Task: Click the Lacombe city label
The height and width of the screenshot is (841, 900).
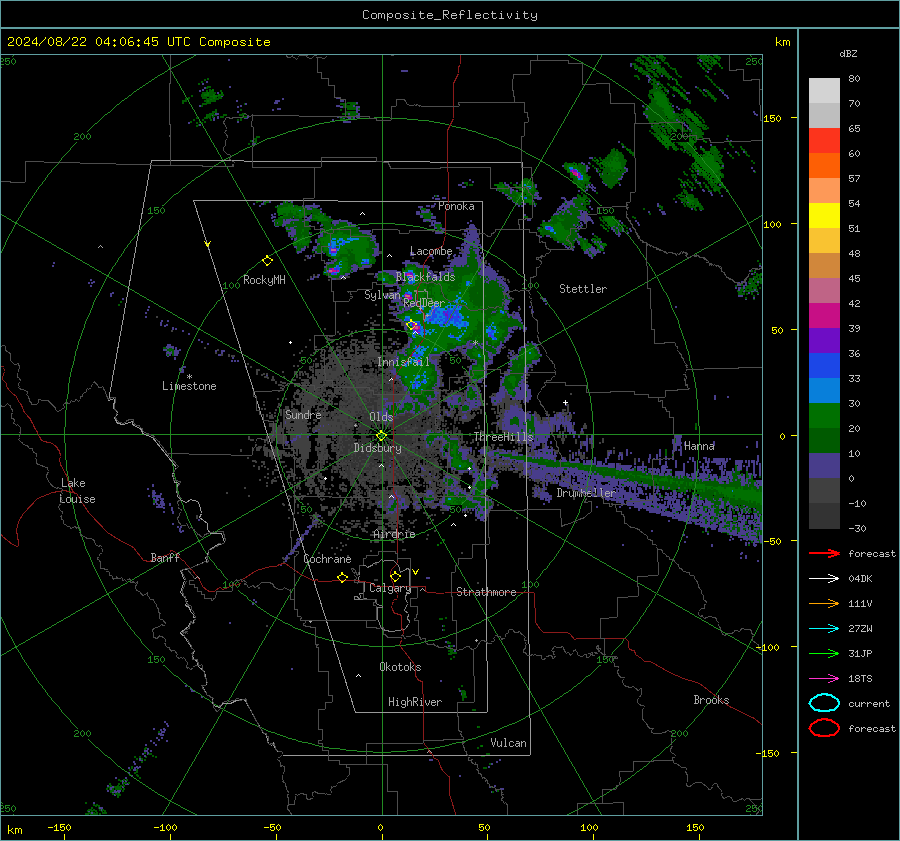Action: [431, 251]
